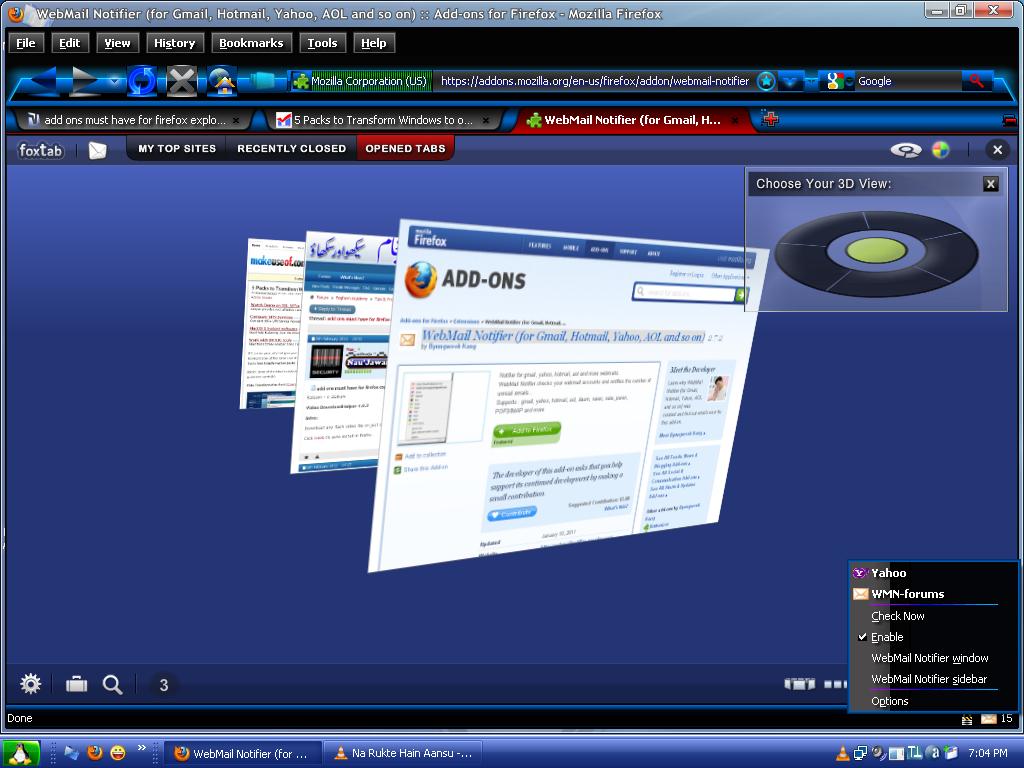Click the tab count badge showing 3
The width and height of the screenshot is (1024, 768).
tap(163, 684)
